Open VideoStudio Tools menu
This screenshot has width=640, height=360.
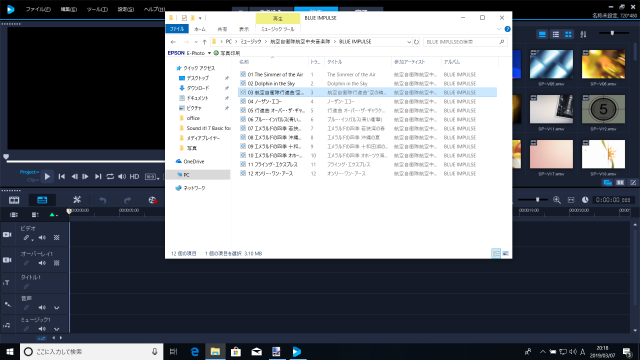point(97,9)
